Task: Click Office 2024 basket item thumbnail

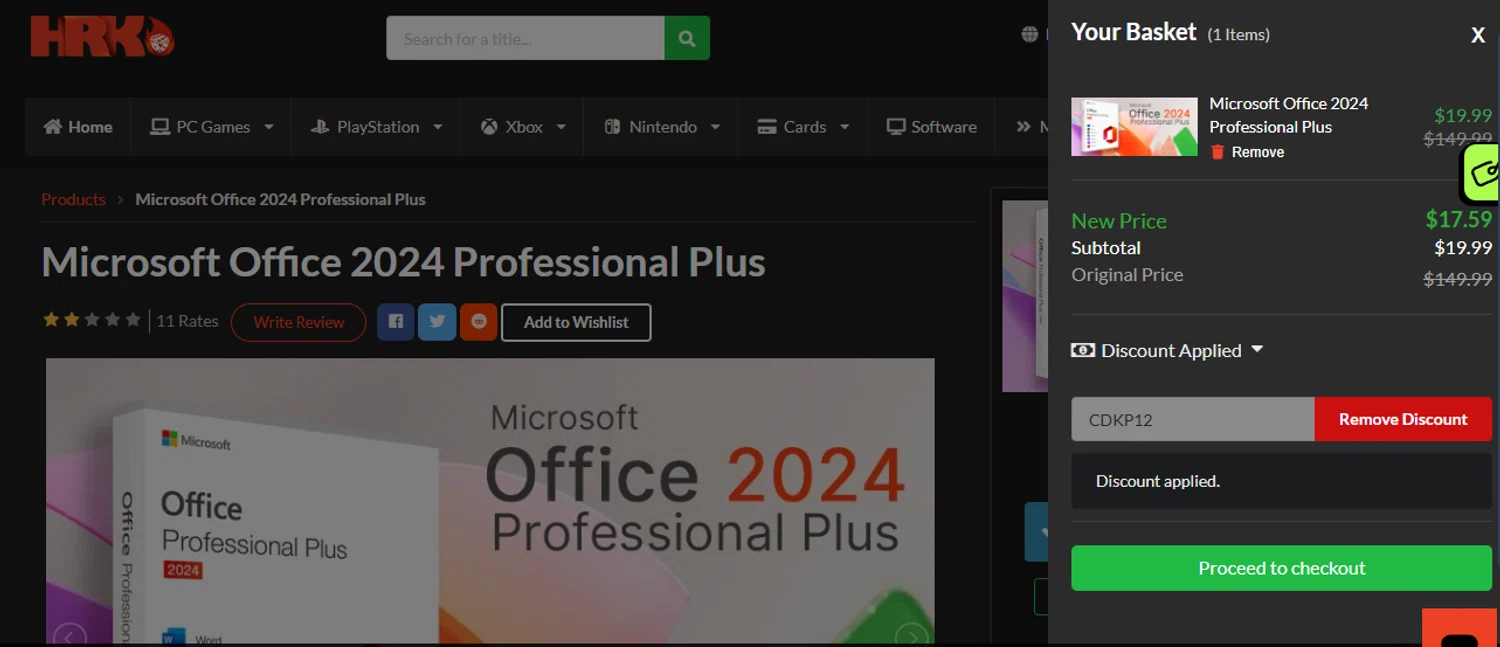Action: click(1134, 126)
